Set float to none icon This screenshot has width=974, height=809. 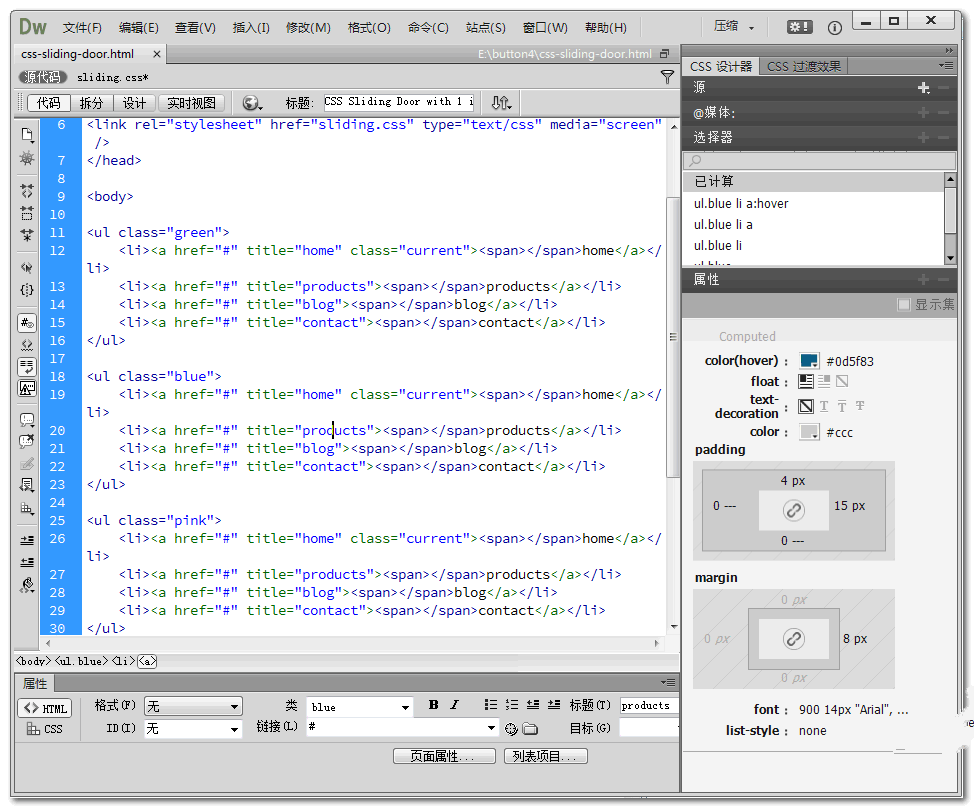pyautogui.click(x=842, y=381)
